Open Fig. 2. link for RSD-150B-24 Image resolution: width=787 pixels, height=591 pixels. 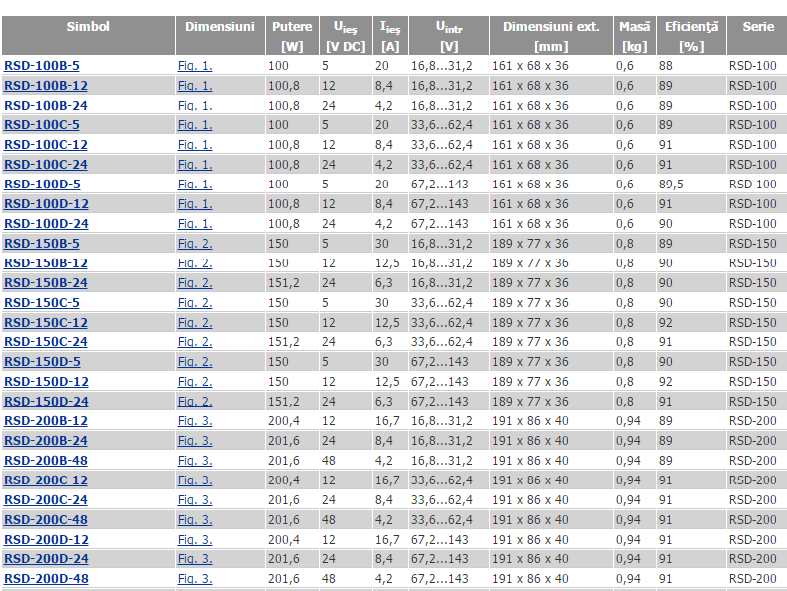[195, 283]
